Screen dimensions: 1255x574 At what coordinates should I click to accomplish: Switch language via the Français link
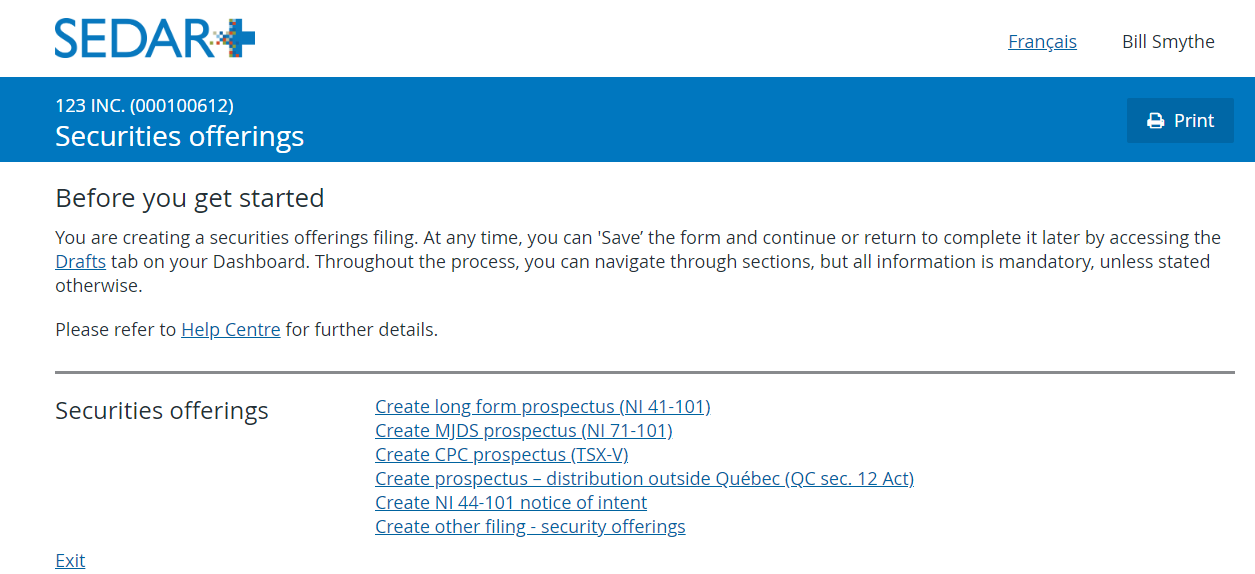1042,42
